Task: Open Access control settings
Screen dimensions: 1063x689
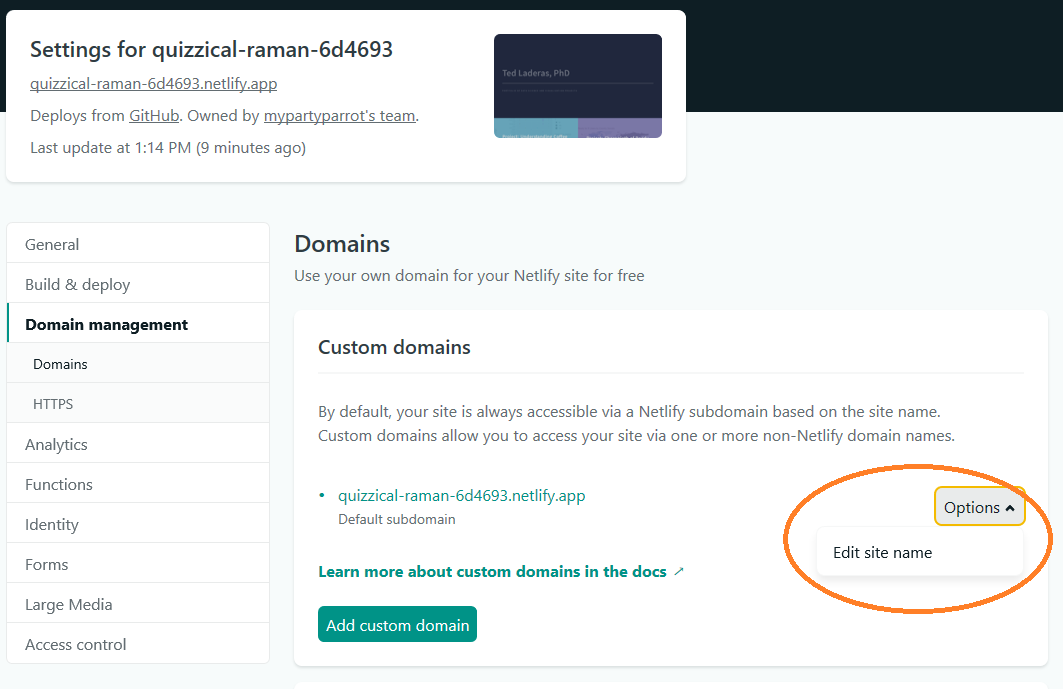Action: [x=138, y=644]
